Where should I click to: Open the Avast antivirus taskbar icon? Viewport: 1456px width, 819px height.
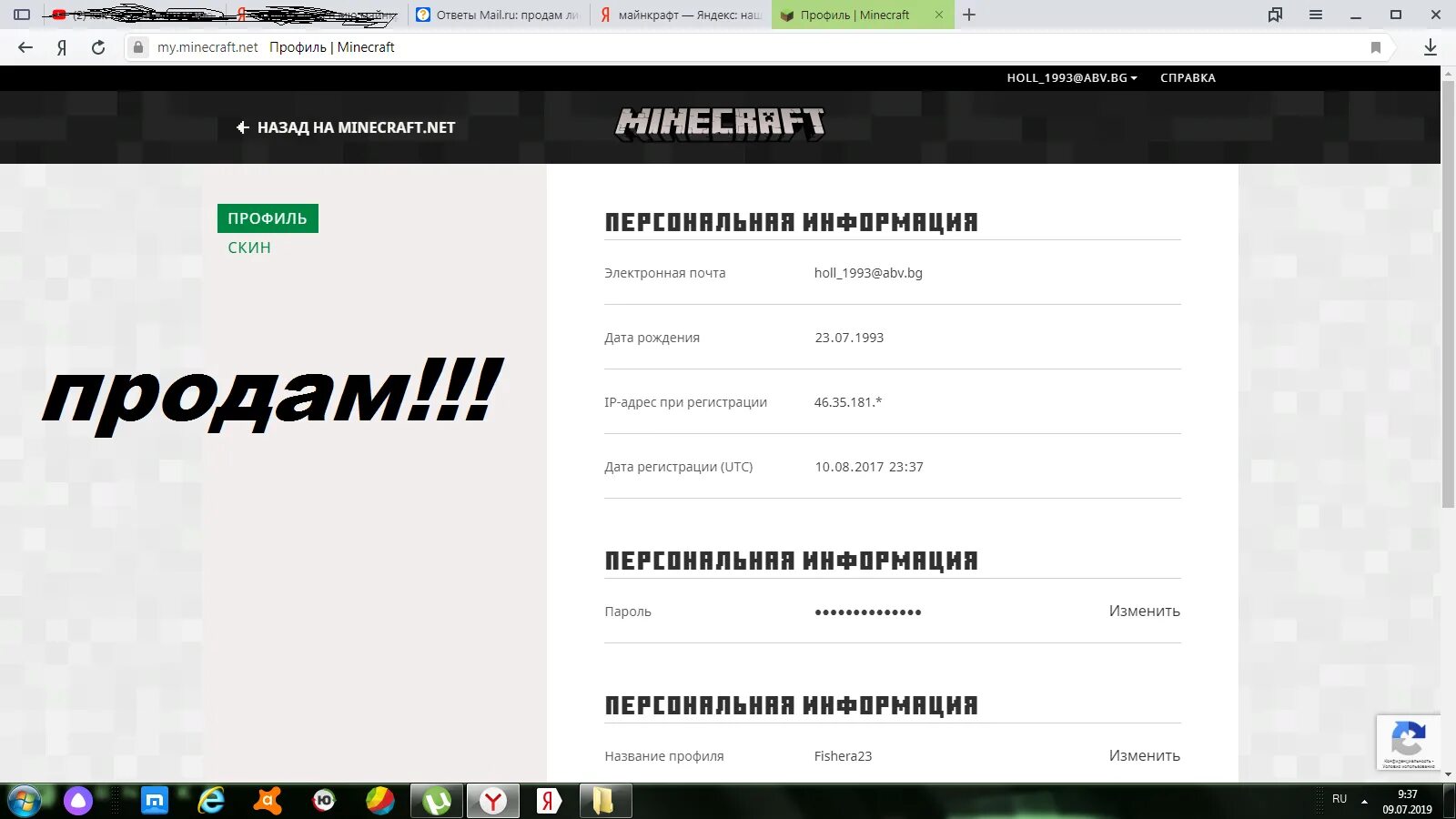[x=268, y=801]
